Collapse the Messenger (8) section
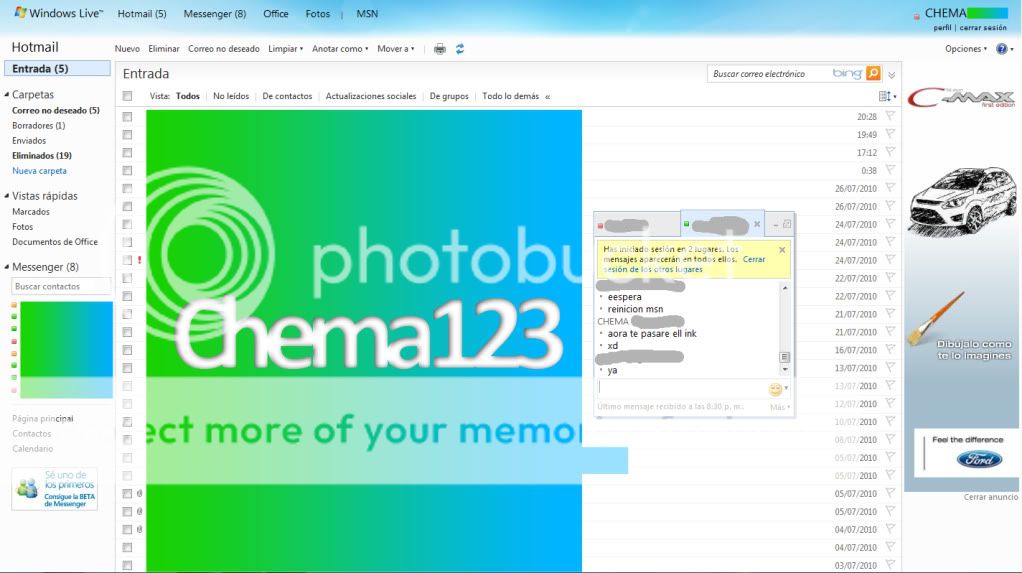The height and width of the screenshot is (573, 1022). click(7, 267)
